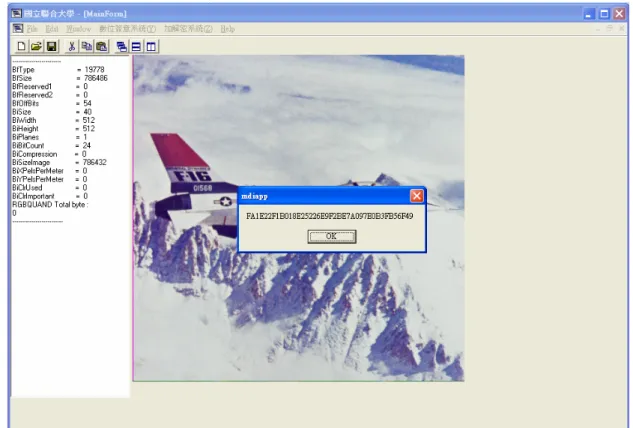
Task: Click the MDI child system icon in menu bar
Action: [18, 29]
